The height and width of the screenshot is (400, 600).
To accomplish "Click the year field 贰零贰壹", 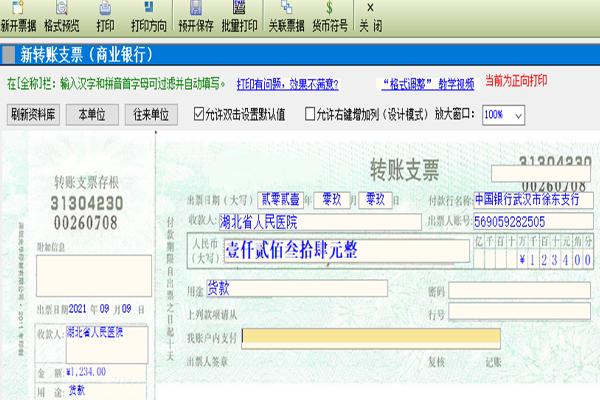I will (x=280, y=200).
